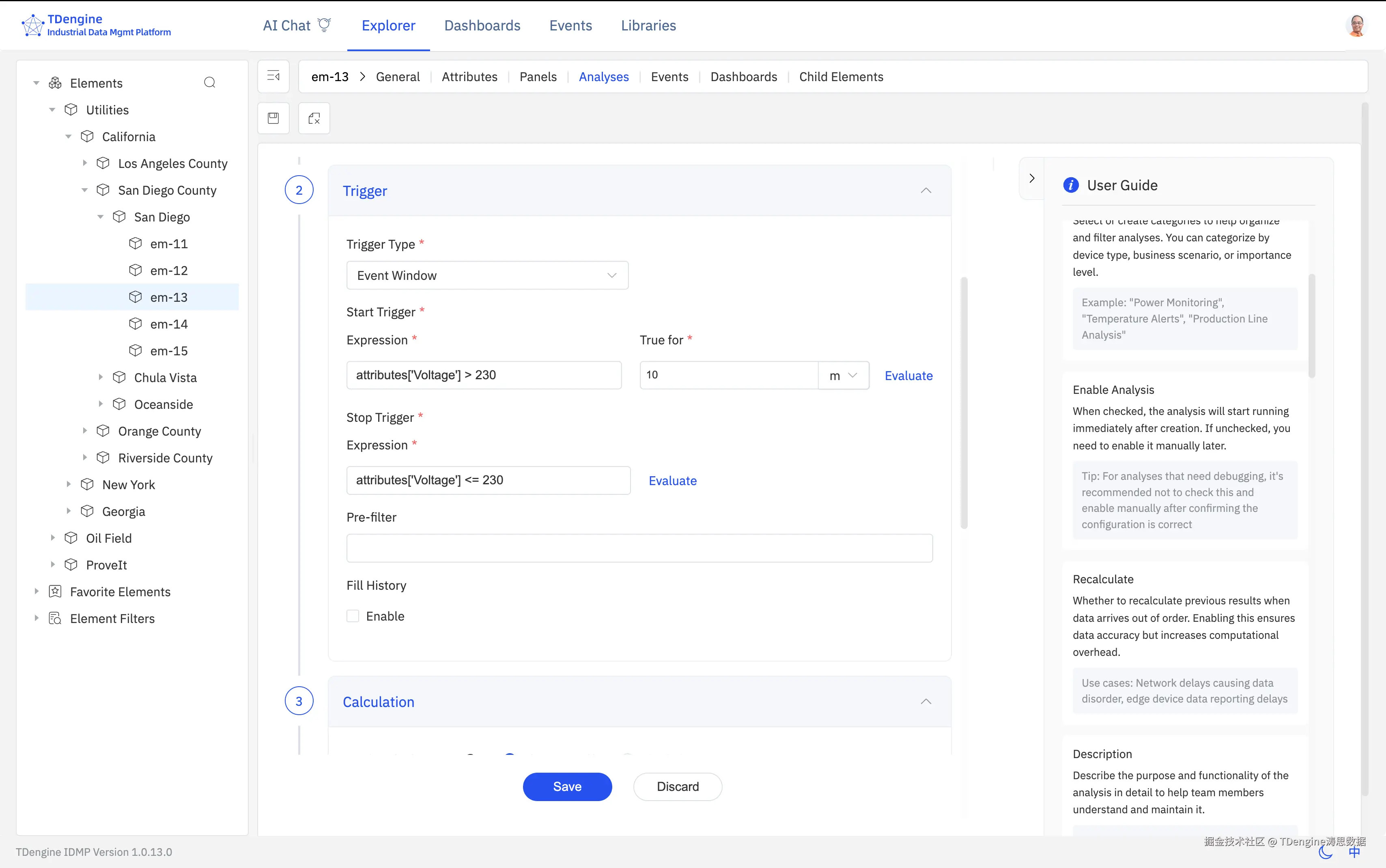
Task: Click the AI Chat lamp icon
Action: [325, 24]
